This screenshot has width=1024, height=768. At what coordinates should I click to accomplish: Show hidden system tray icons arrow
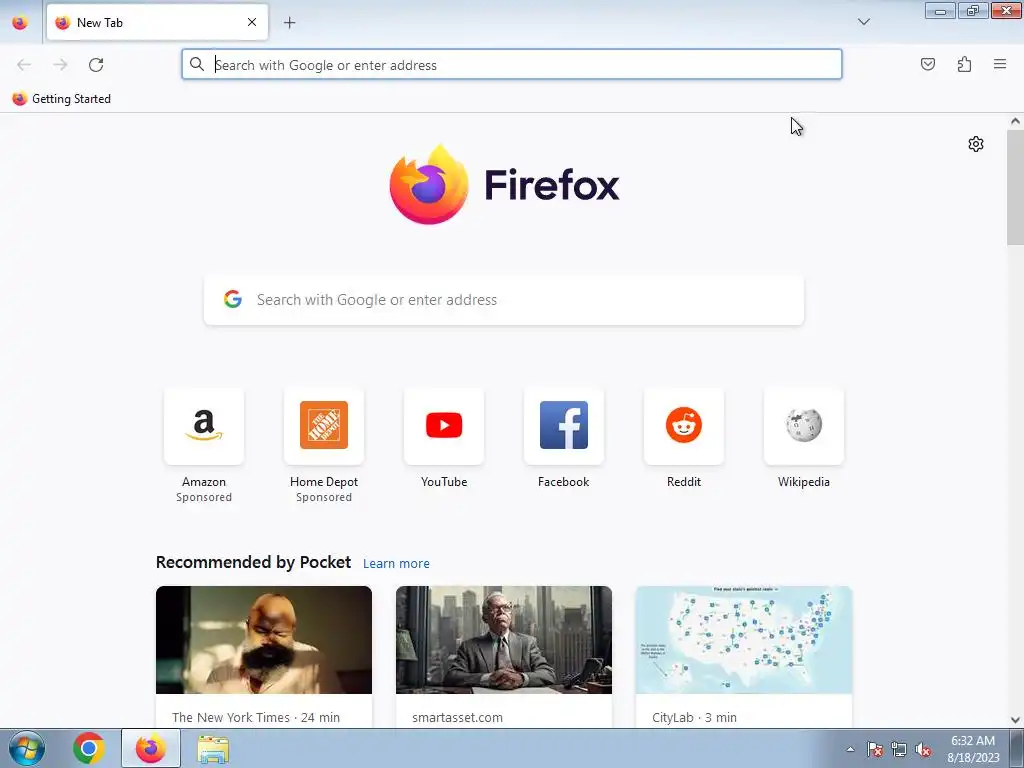point(850,750)
